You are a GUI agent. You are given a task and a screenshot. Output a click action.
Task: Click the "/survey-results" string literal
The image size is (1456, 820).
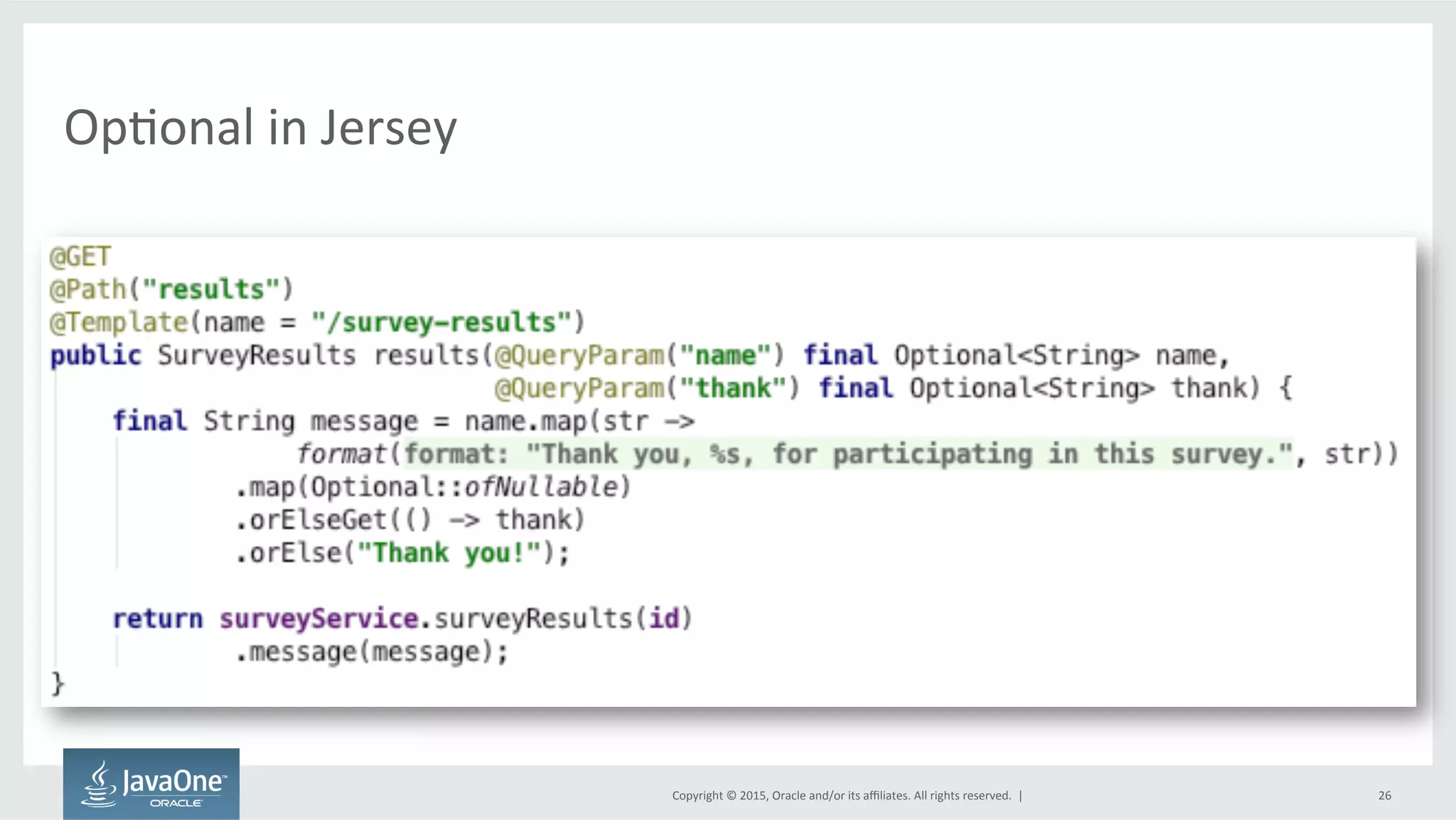click(441, 322)
